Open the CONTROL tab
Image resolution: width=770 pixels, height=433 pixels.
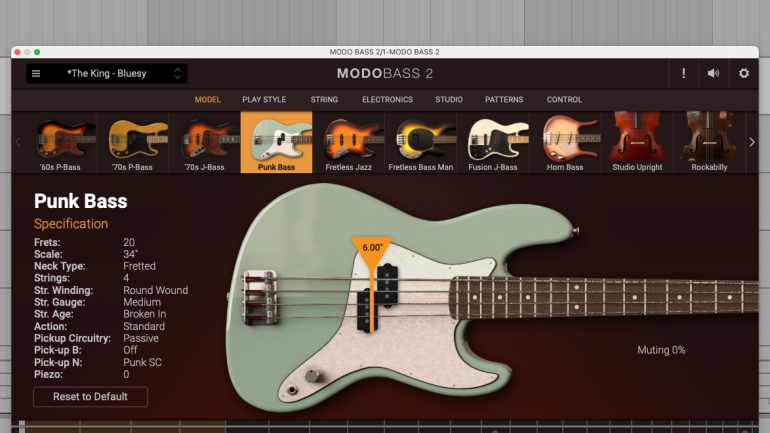[564, 100]
